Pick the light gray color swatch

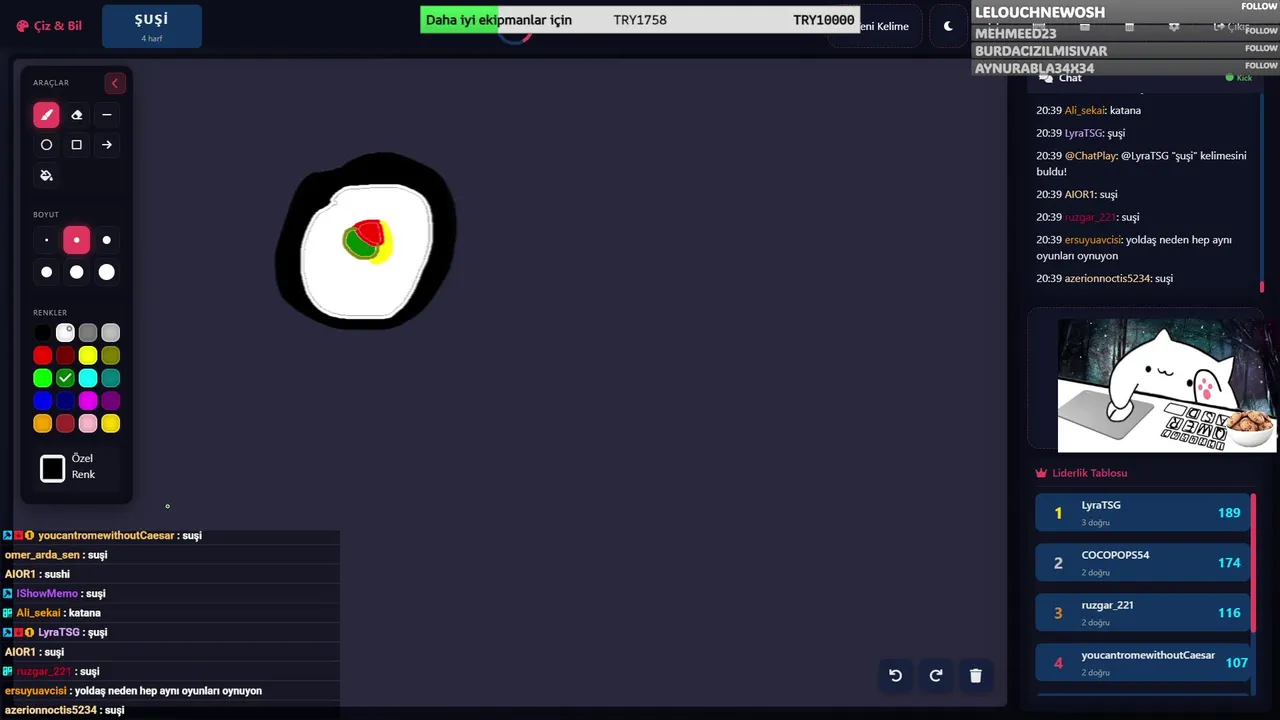point(111,333)
